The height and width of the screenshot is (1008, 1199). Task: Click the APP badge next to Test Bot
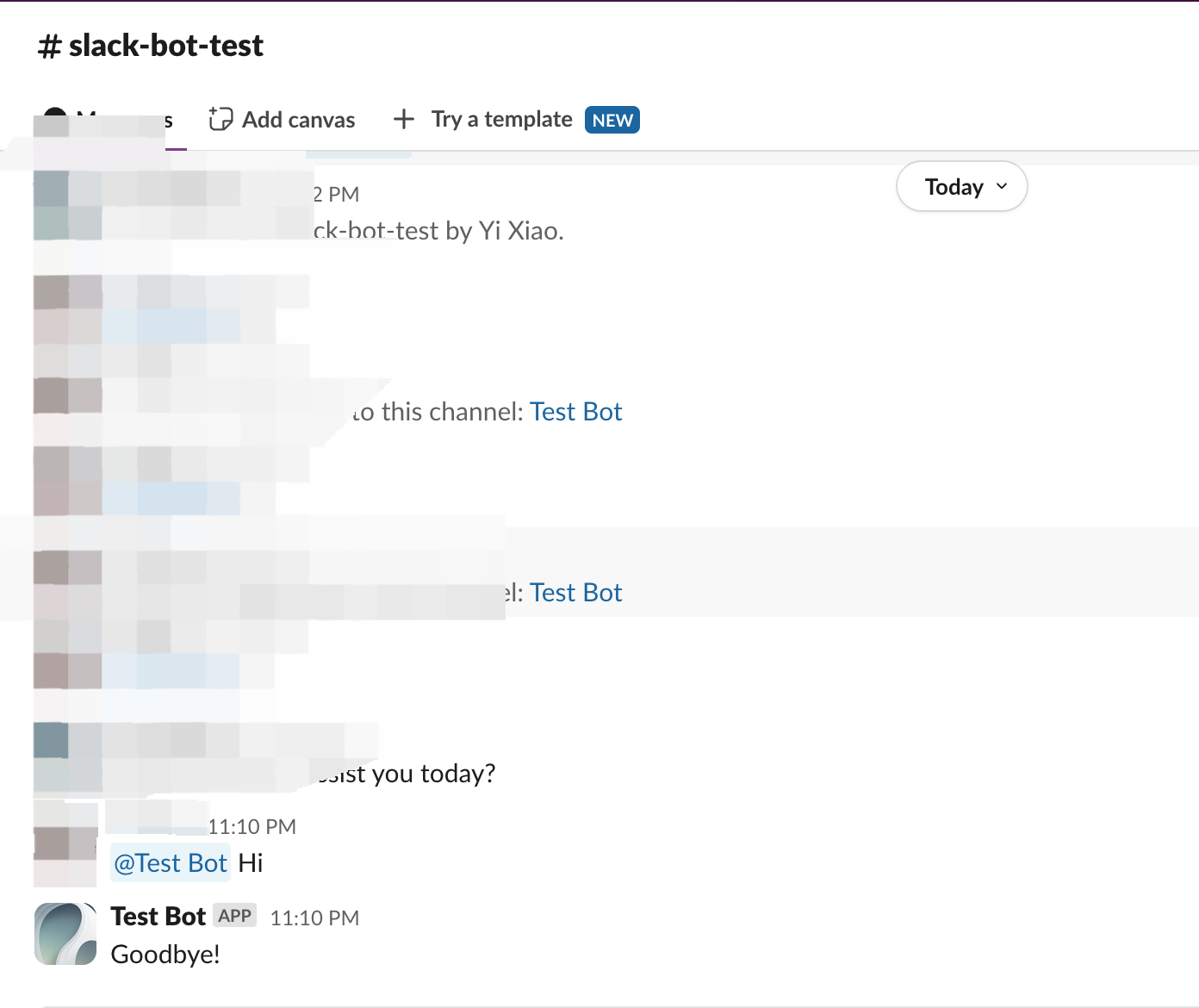(x=234, y=916)
